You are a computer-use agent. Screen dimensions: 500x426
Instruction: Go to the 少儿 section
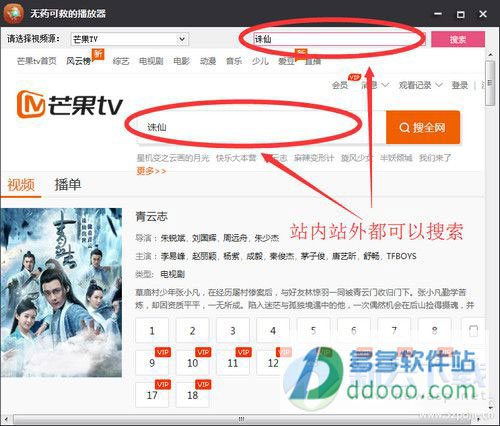(260, 61)
